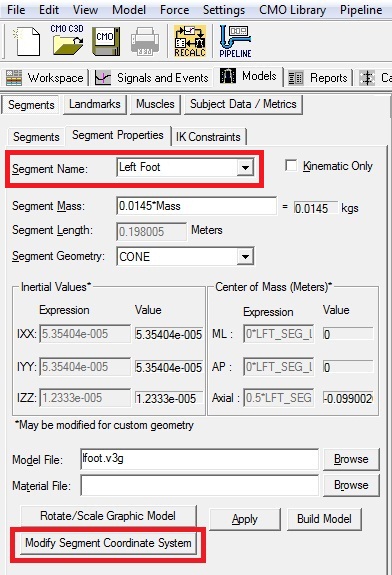392x575 pixels.
Task: Switch to the Workspace tab
Action: [x=45, y=78]
